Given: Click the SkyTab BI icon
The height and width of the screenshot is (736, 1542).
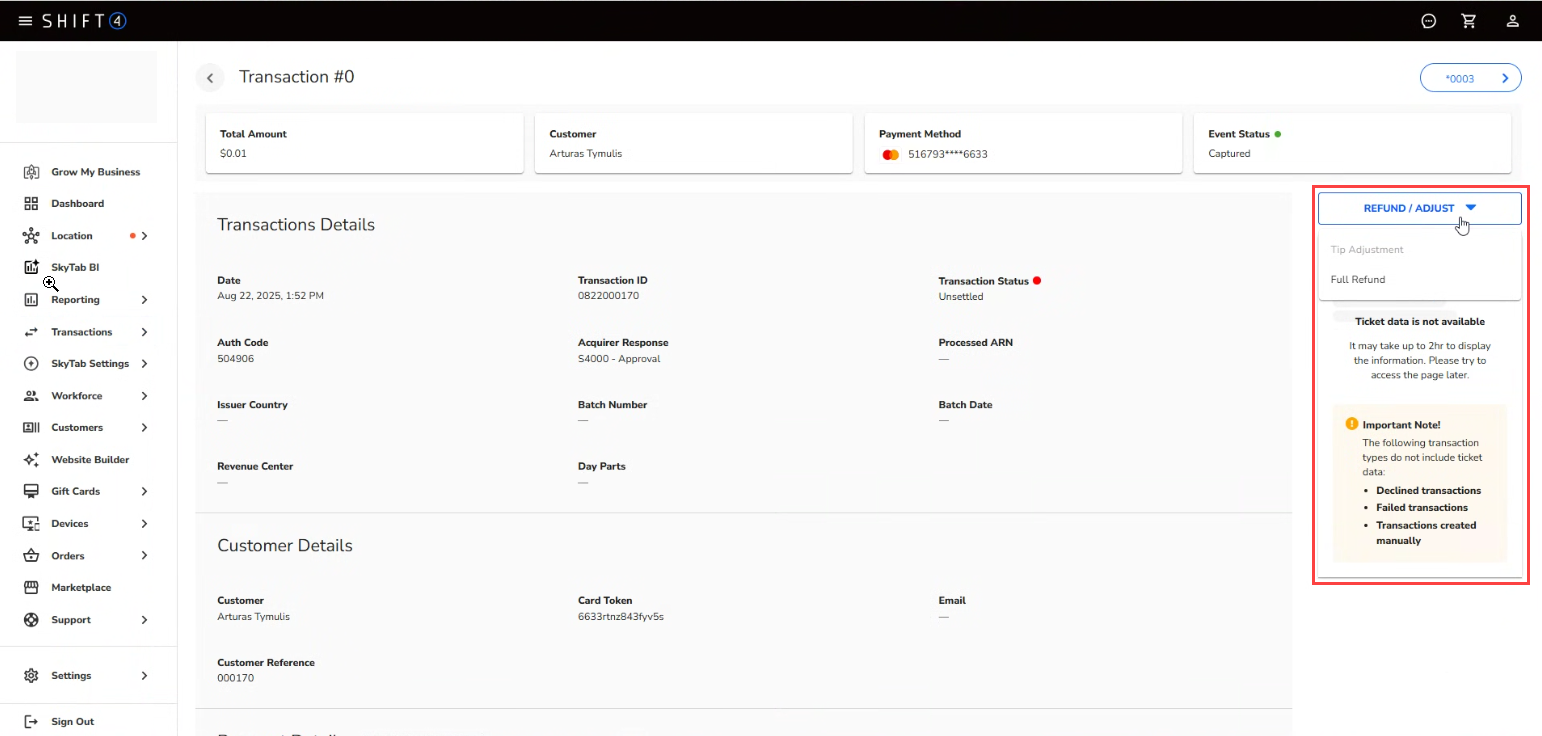Looking at the screenshot, I should coord(31,268).
